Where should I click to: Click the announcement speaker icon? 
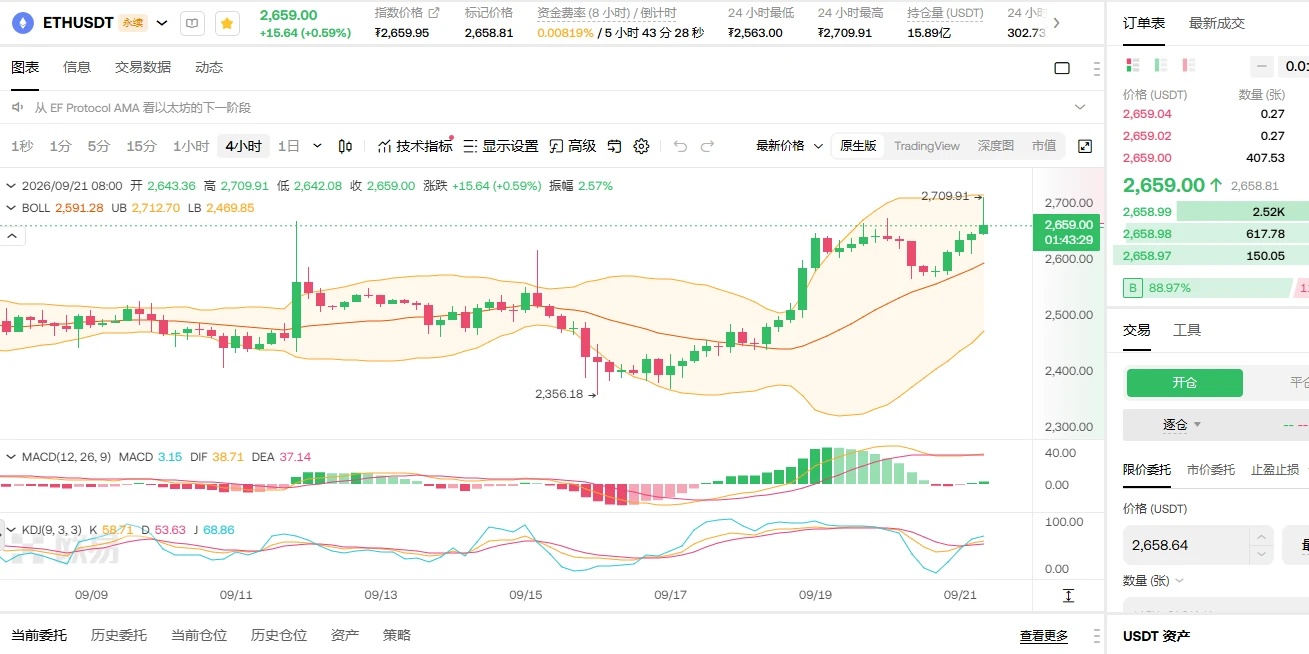tap(18, 107)
